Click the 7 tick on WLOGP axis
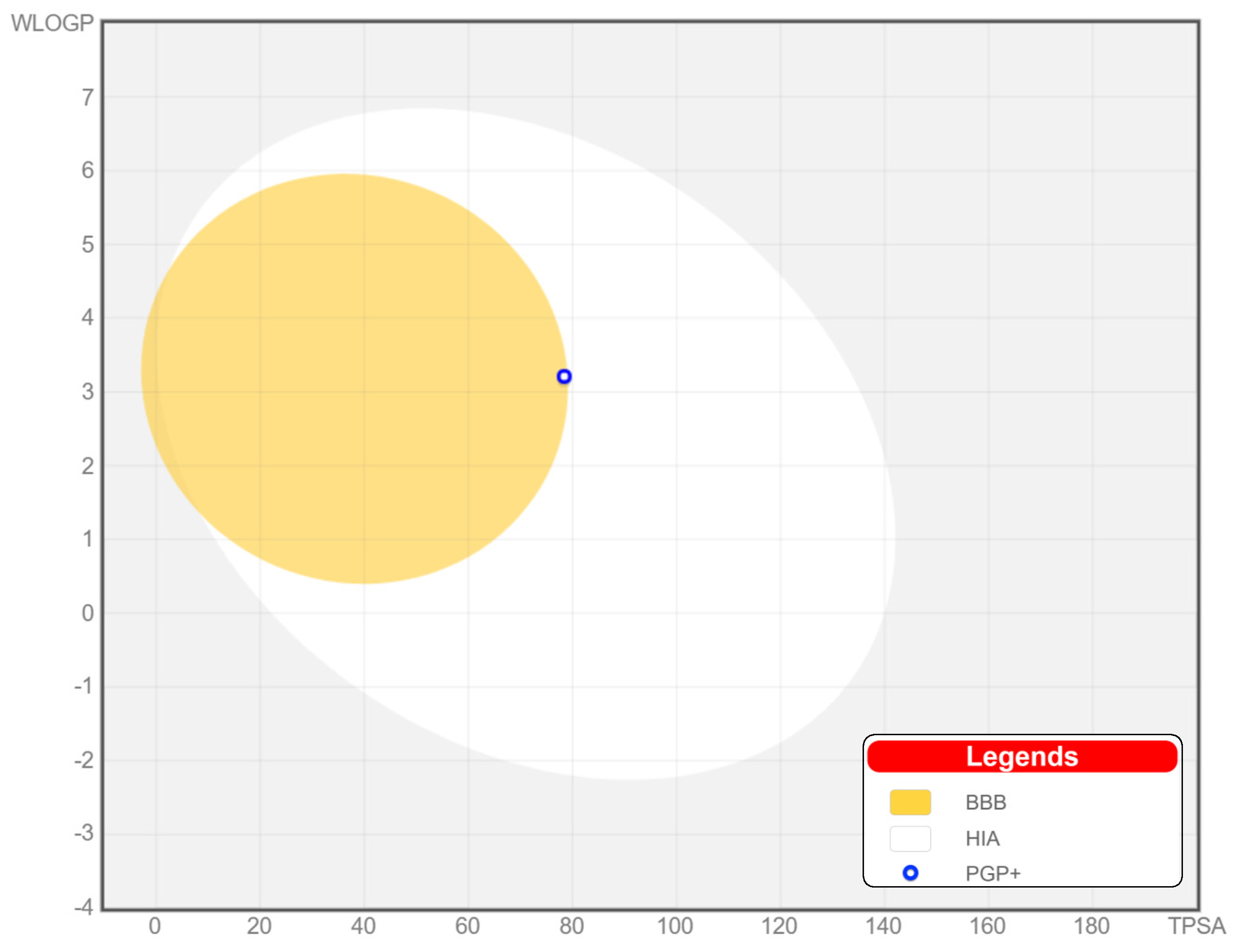The width and height of the screenshot is (1240, 952). point(87,98)
